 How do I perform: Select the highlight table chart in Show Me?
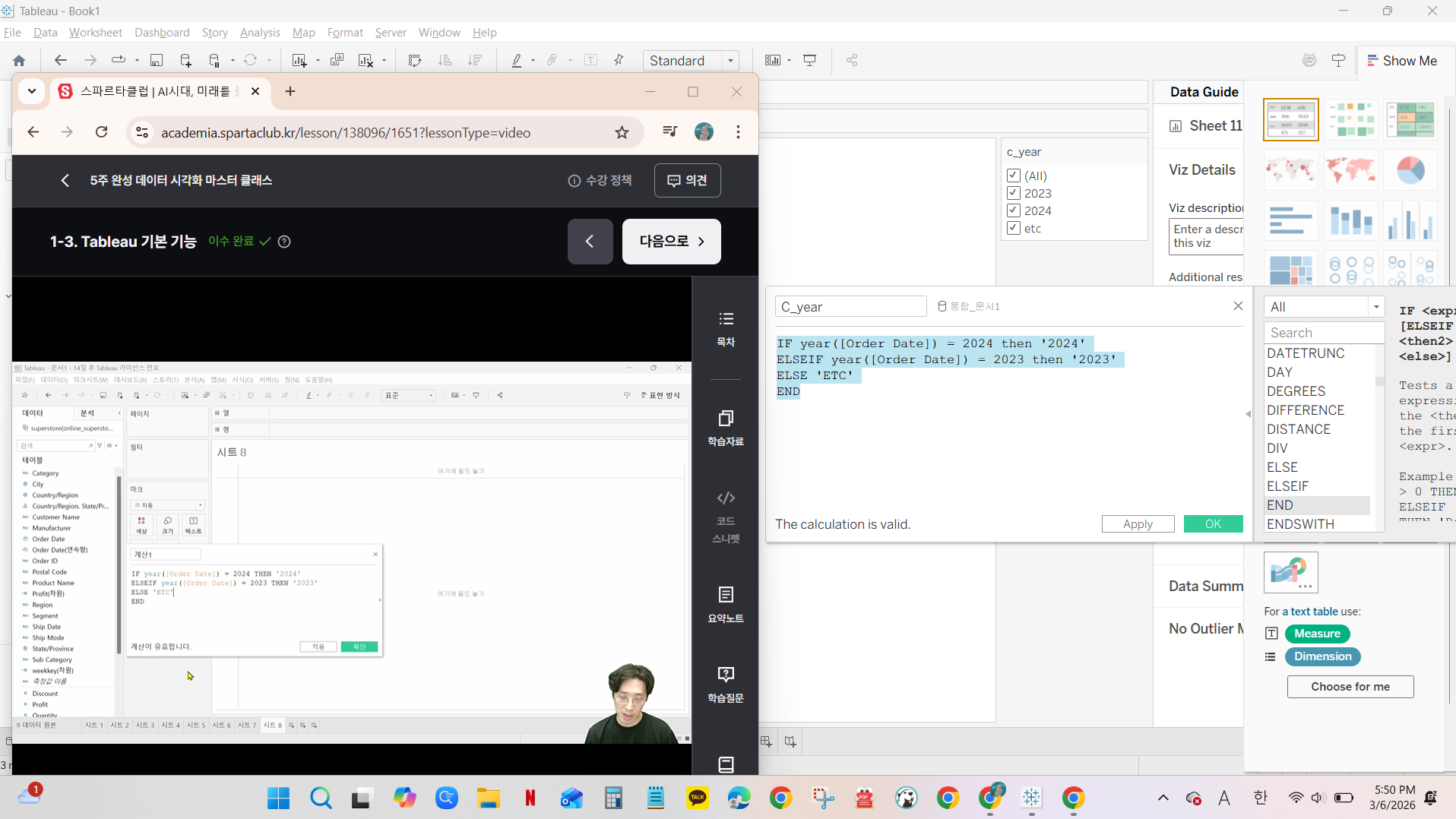click(1410, 119)
